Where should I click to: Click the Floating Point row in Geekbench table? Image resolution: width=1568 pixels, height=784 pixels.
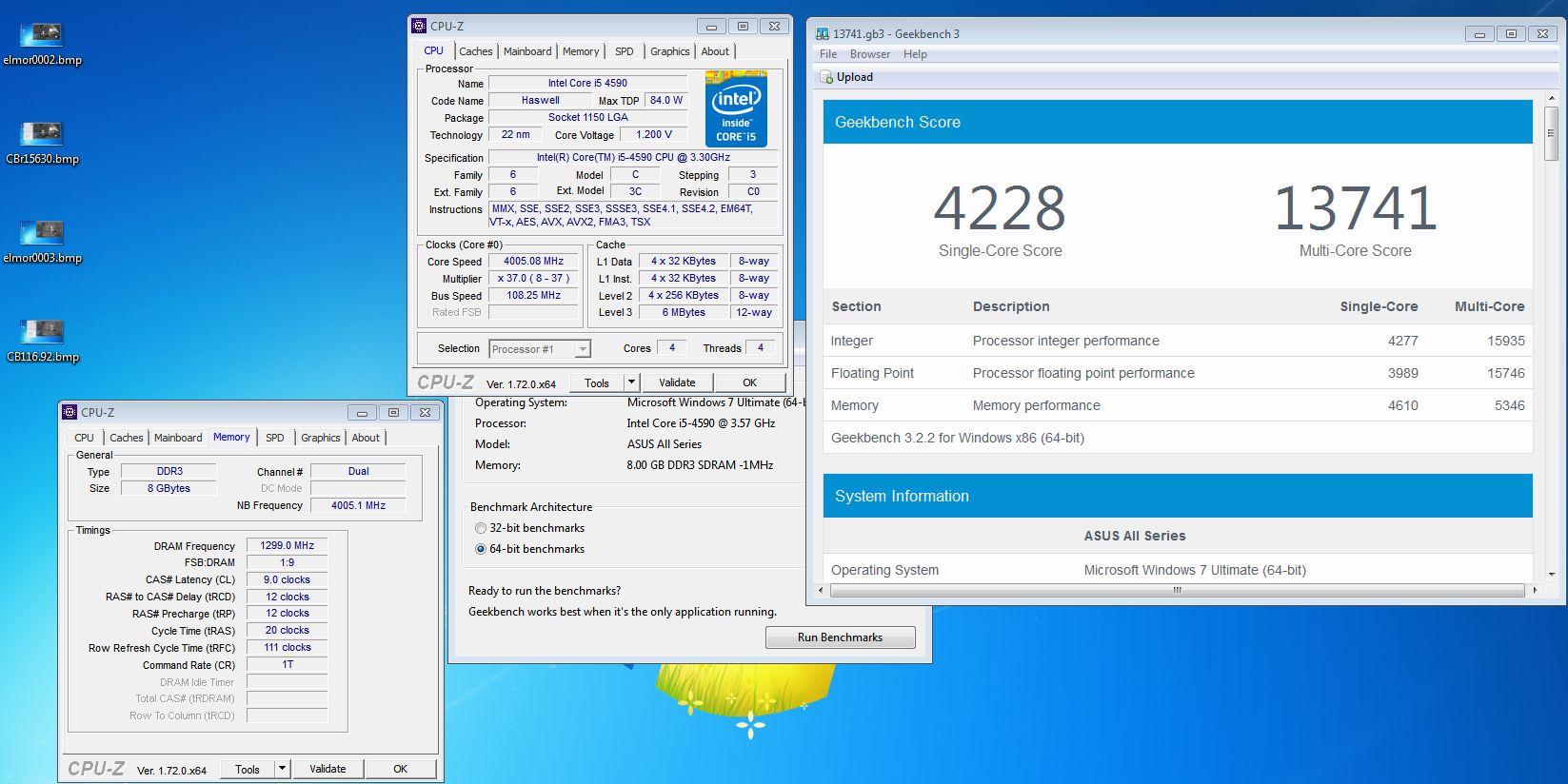1178,373
